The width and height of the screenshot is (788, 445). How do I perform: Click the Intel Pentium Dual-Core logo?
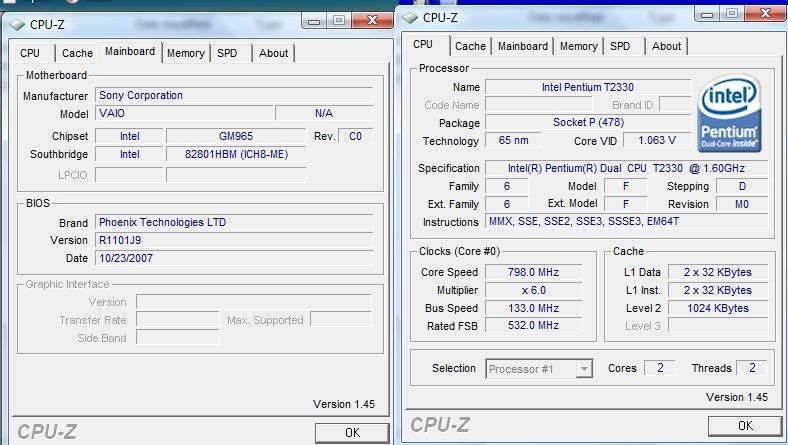click(729, 114)
